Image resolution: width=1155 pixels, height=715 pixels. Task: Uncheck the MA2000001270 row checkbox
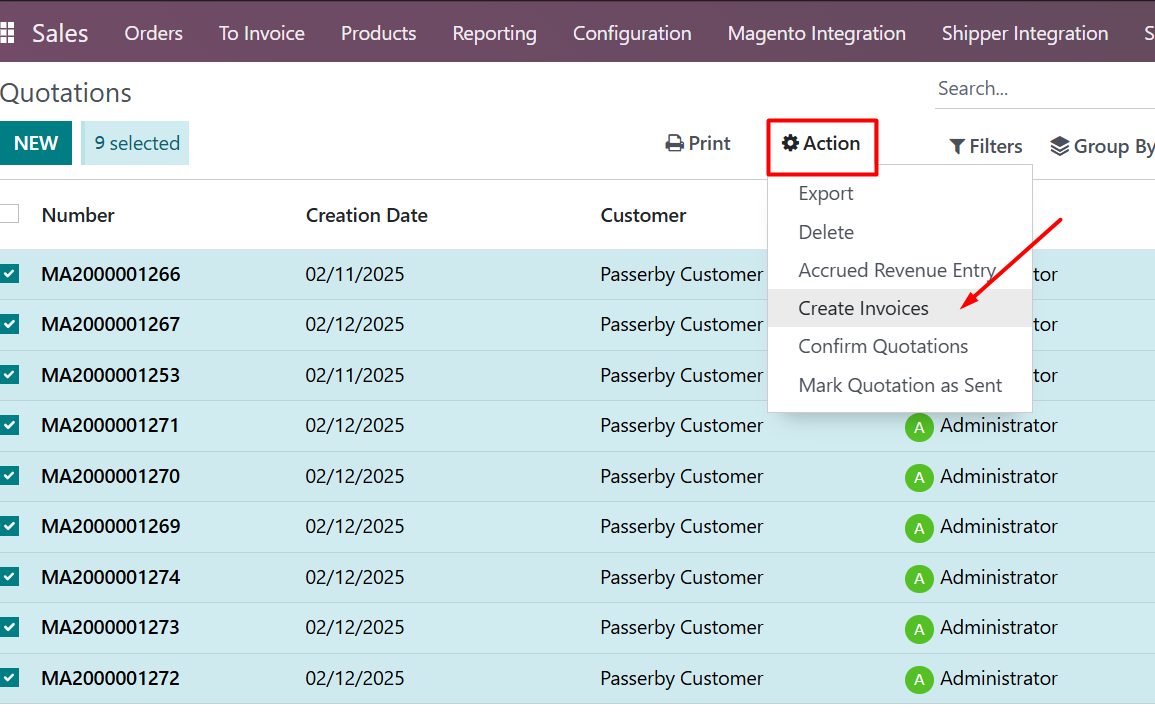click(x=9, y=476)
